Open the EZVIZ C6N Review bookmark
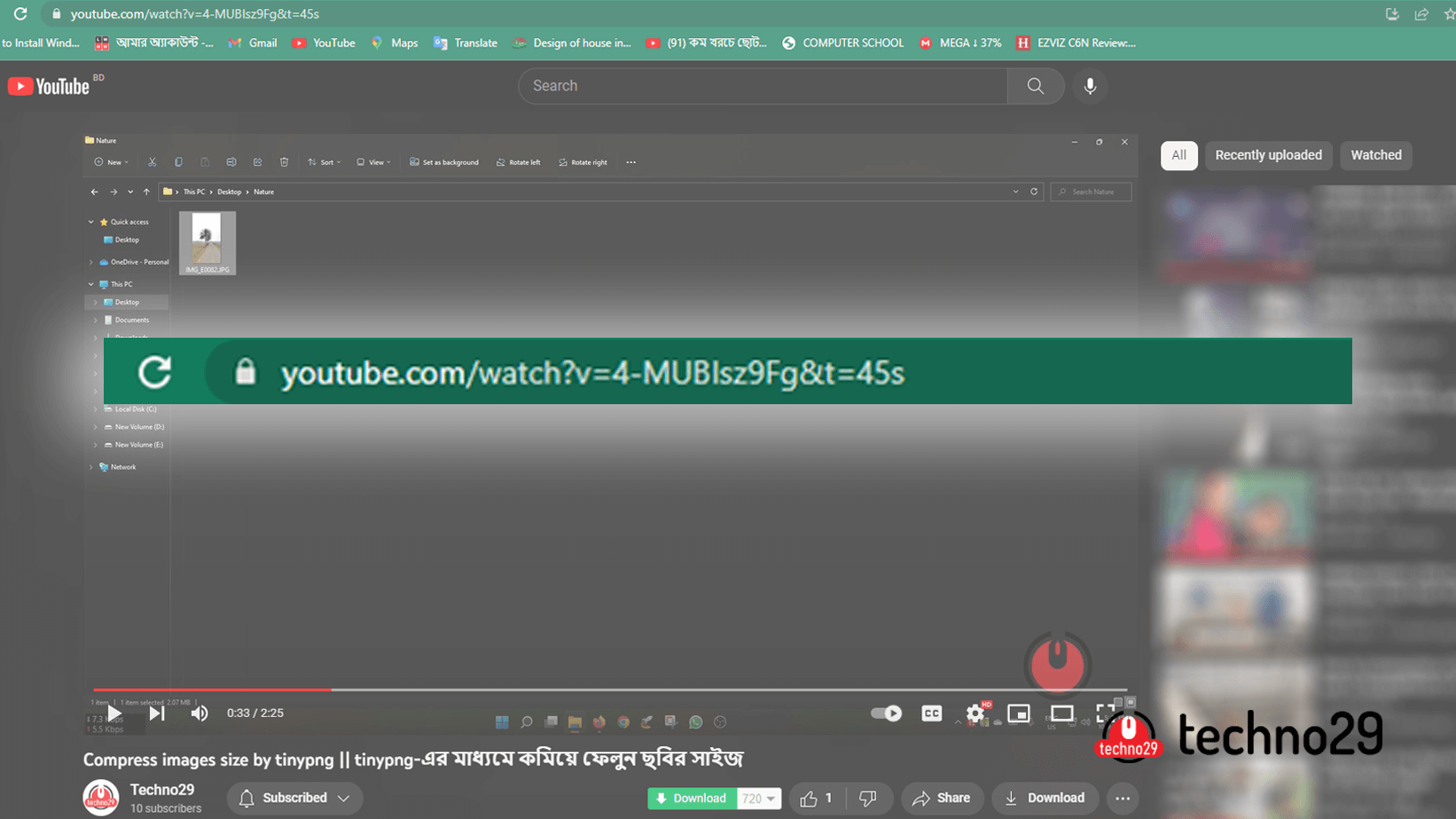1456x819 pixels. pyautogui.click(x=1076, y=43)
